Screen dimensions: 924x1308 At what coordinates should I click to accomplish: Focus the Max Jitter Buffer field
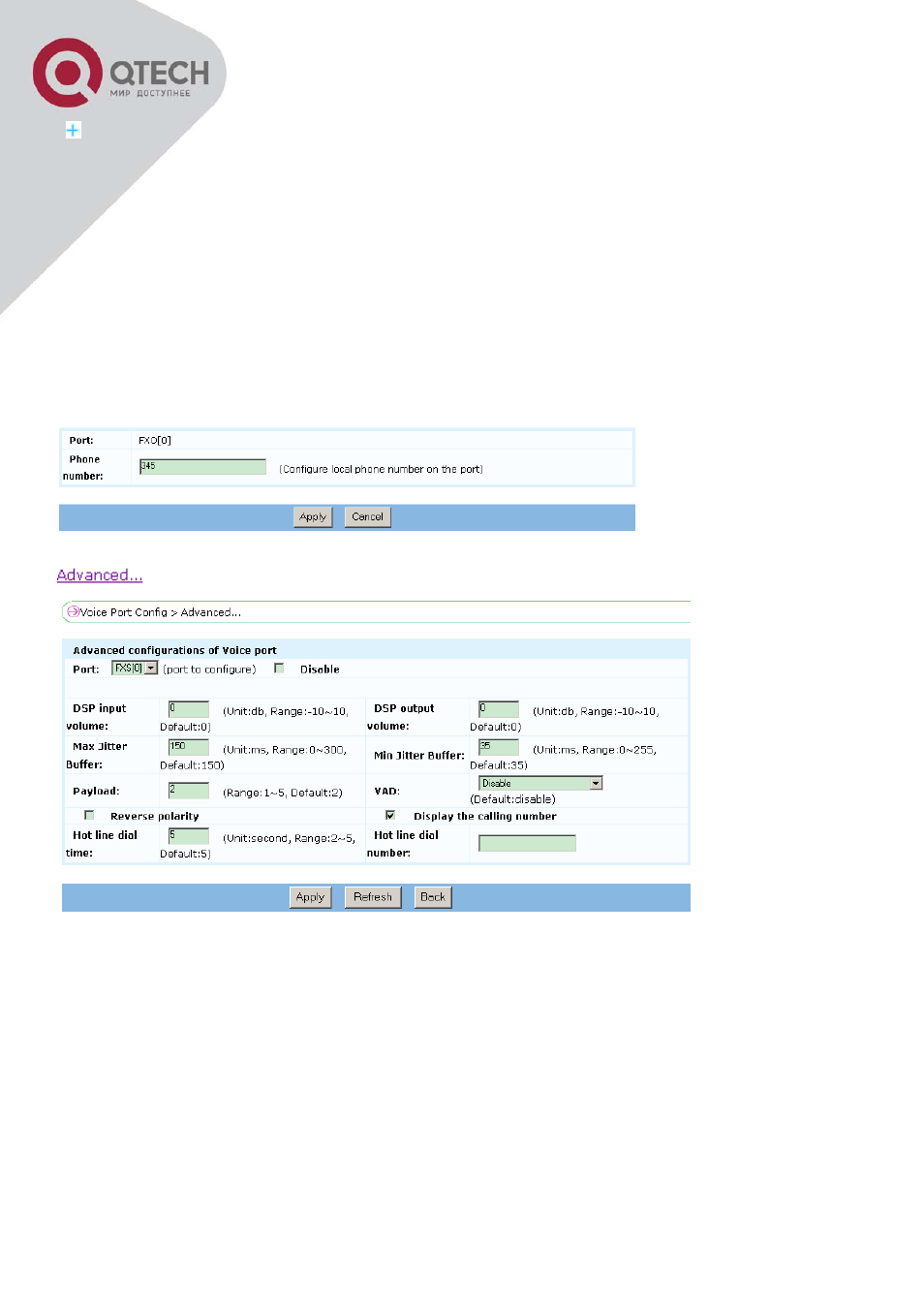click(189, 747)
